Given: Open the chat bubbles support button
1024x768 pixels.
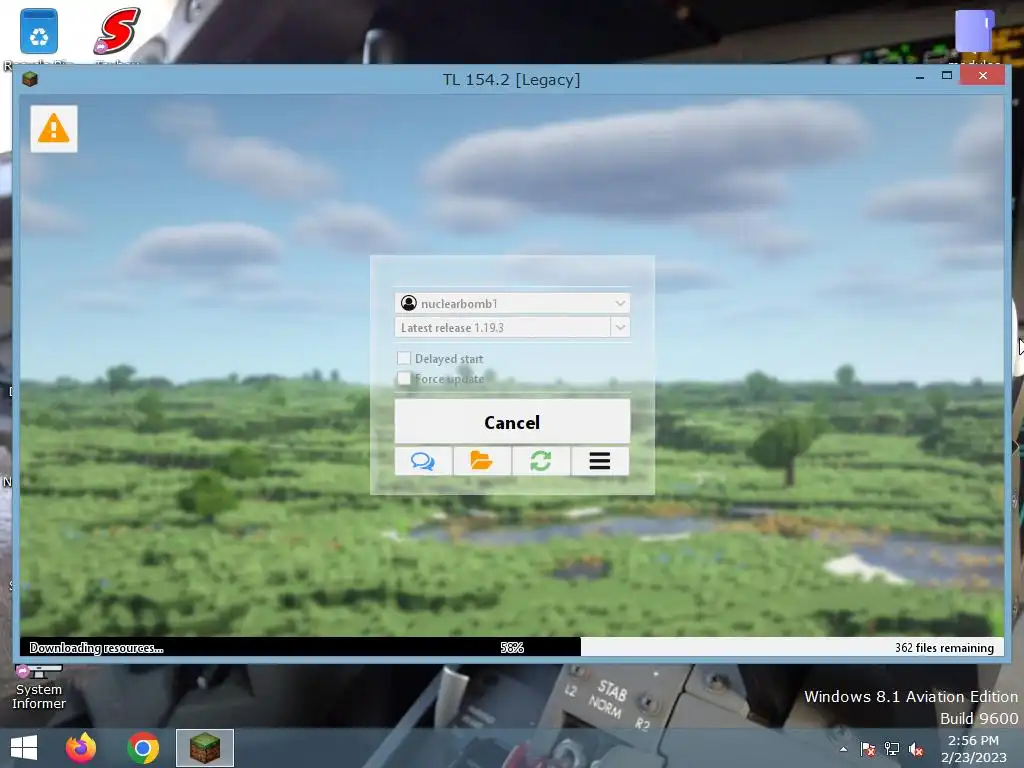Looking at the screenshot, I should coord(423,461).
